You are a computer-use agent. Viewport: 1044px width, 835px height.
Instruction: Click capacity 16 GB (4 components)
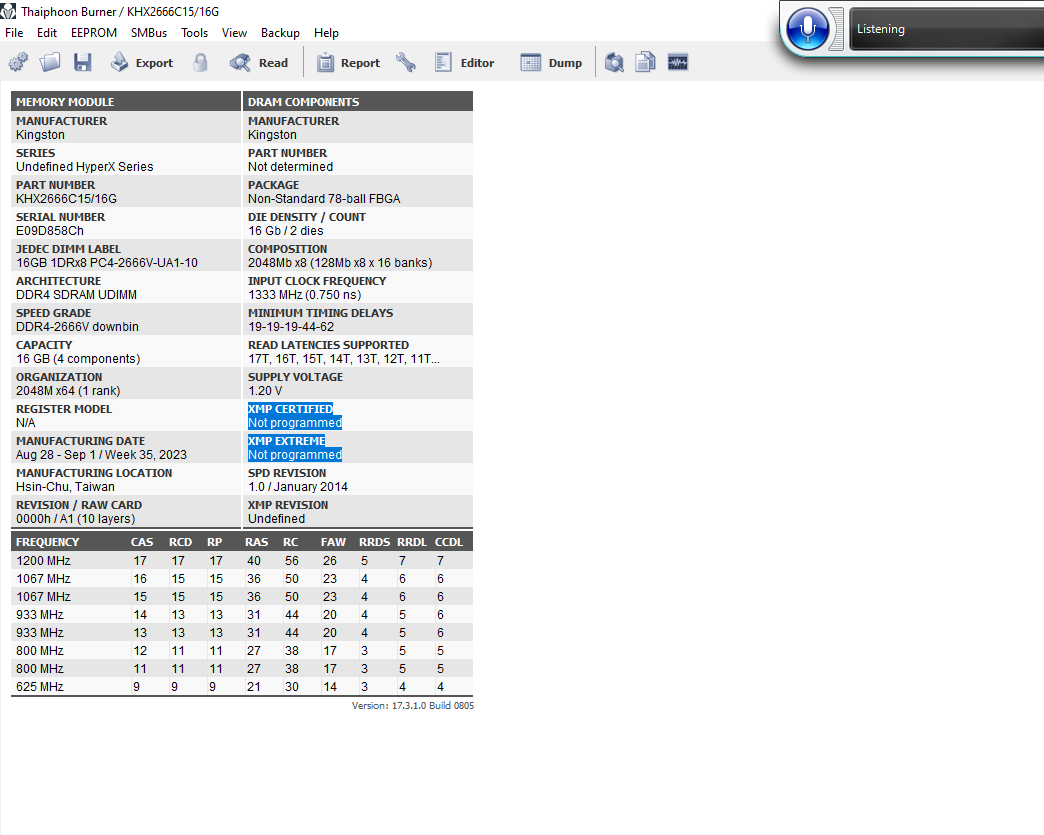pos(79,359)
